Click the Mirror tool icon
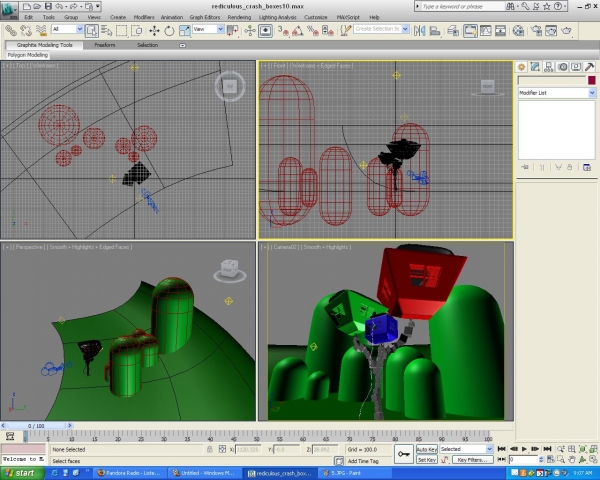600x480 pixels. click(x=420, y=30)
